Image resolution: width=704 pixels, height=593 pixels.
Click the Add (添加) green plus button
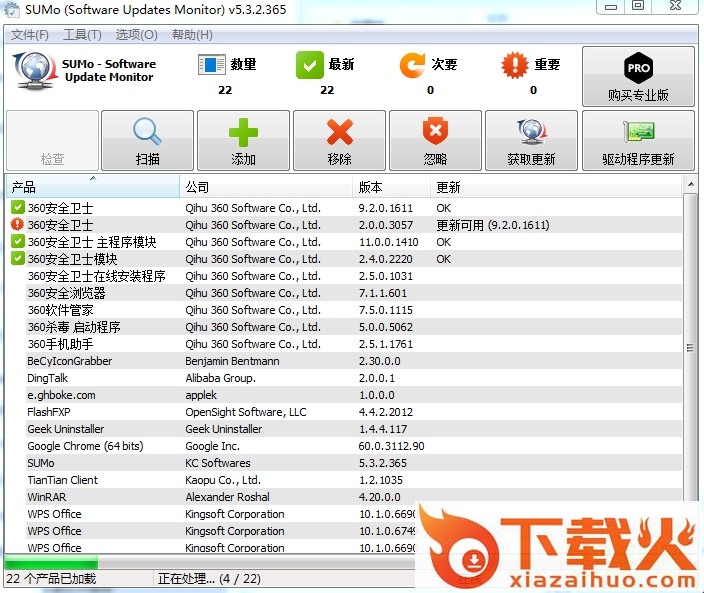(x=243, y=141)
